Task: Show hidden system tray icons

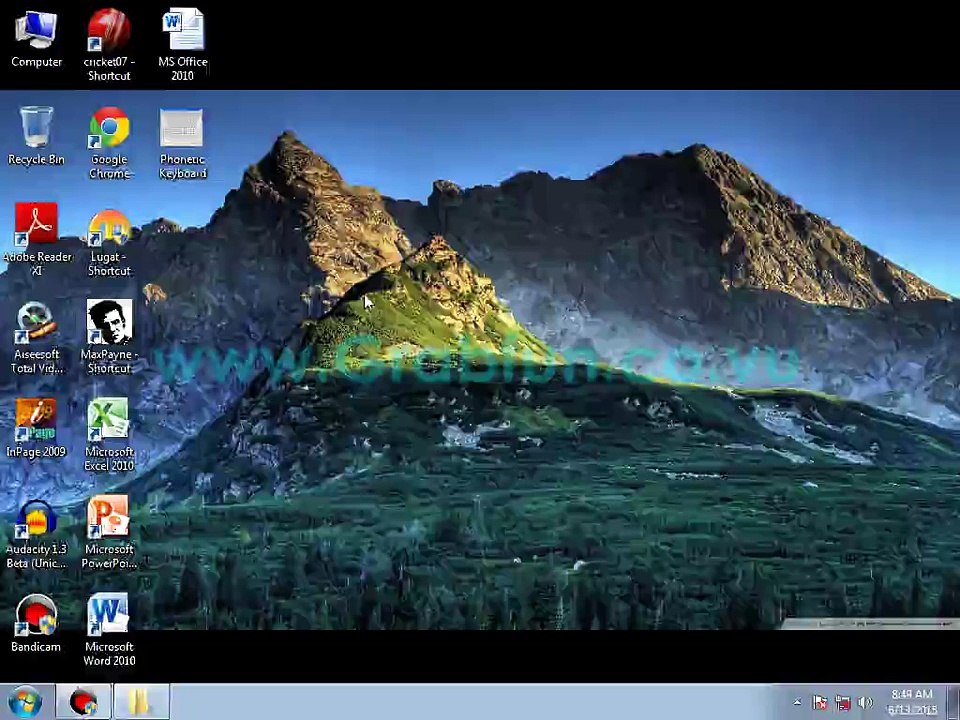Action: click(797, 702)
